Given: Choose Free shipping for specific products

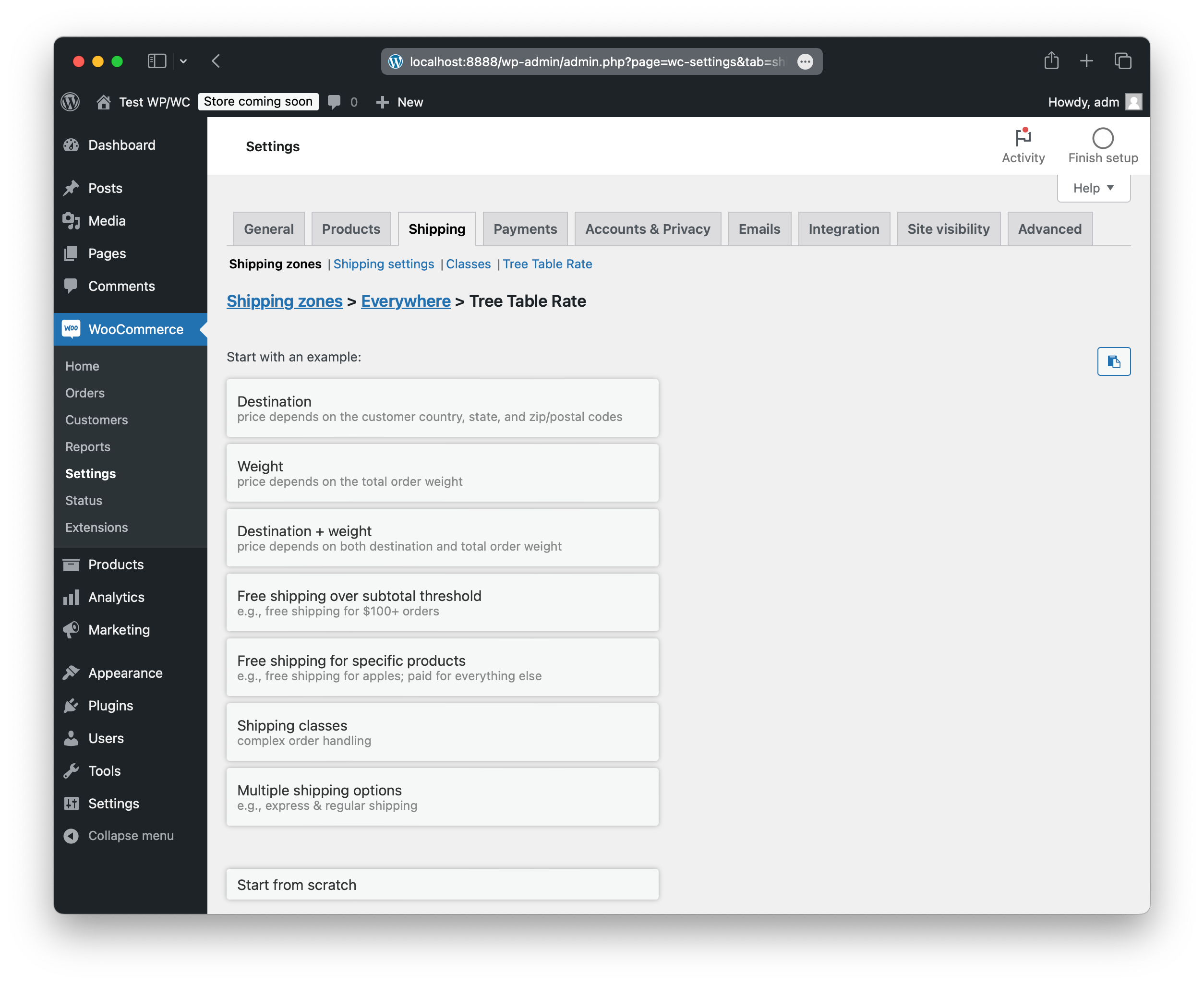Looking at the screenshot, I should 443,667.
